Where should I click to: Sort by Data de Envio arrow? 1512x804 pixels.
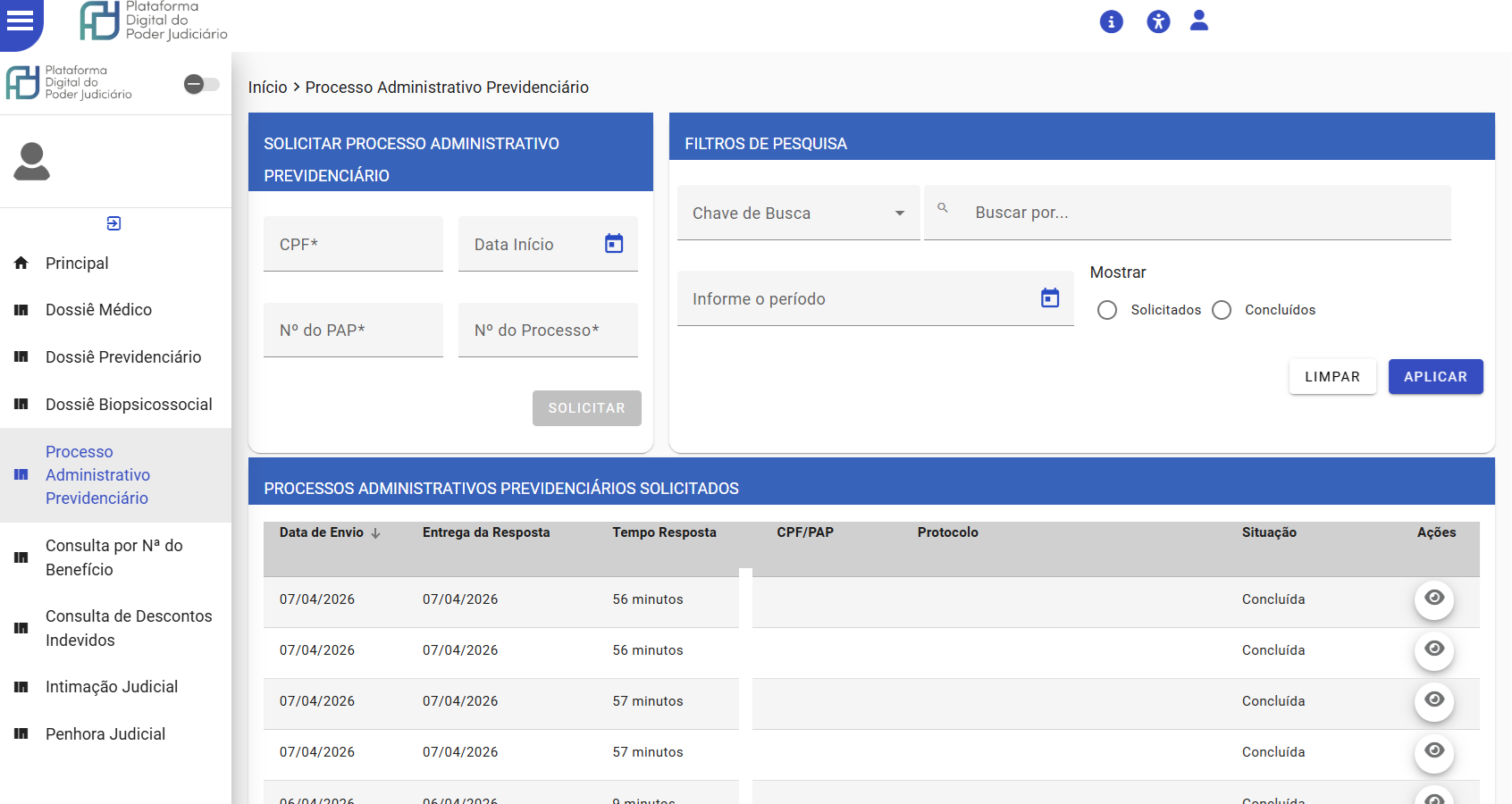click(x=376, y=533)
